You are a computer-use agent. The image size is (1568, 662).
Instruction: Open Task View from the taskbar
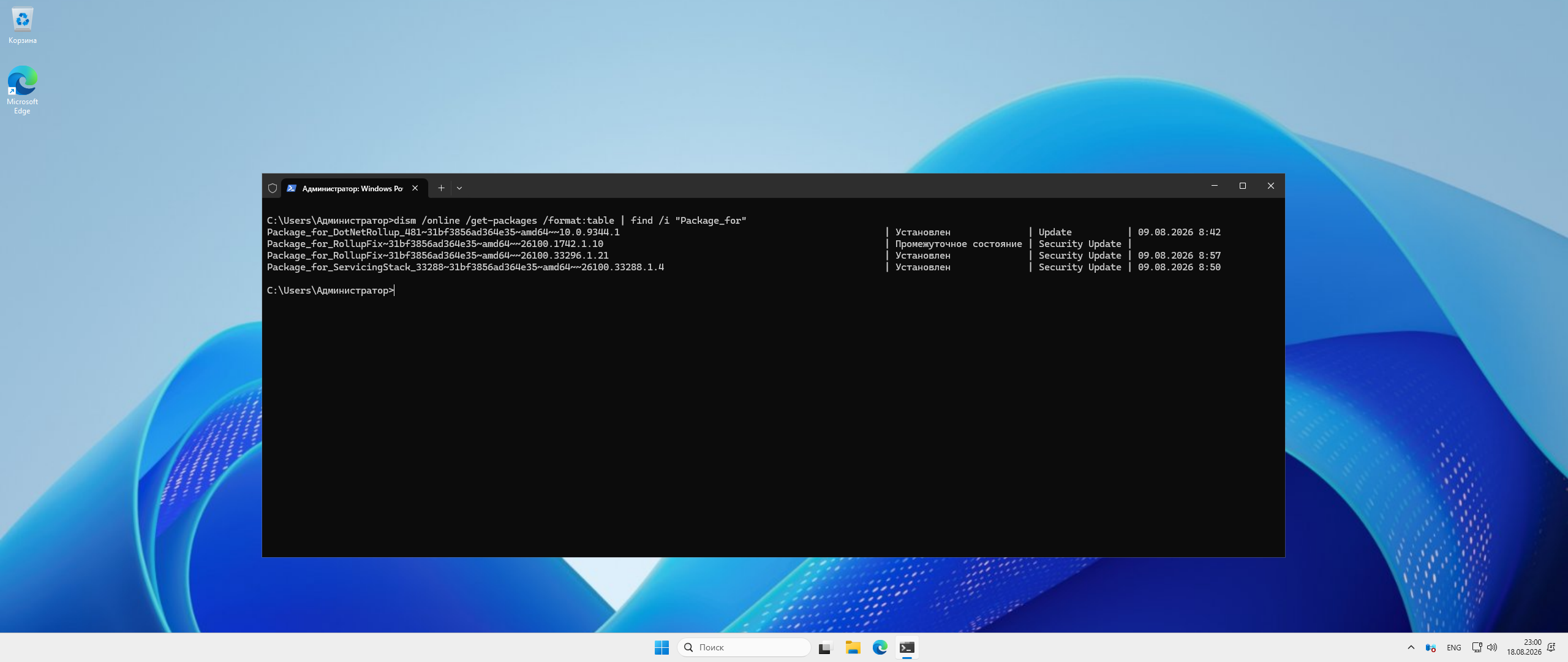826,647
